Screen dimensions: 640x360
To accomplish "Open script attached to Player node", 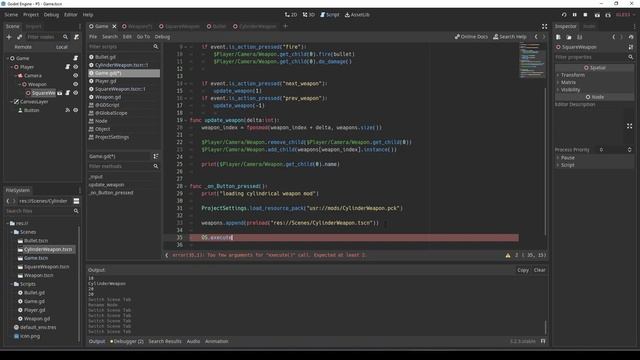I will click(x=68, y=67).
